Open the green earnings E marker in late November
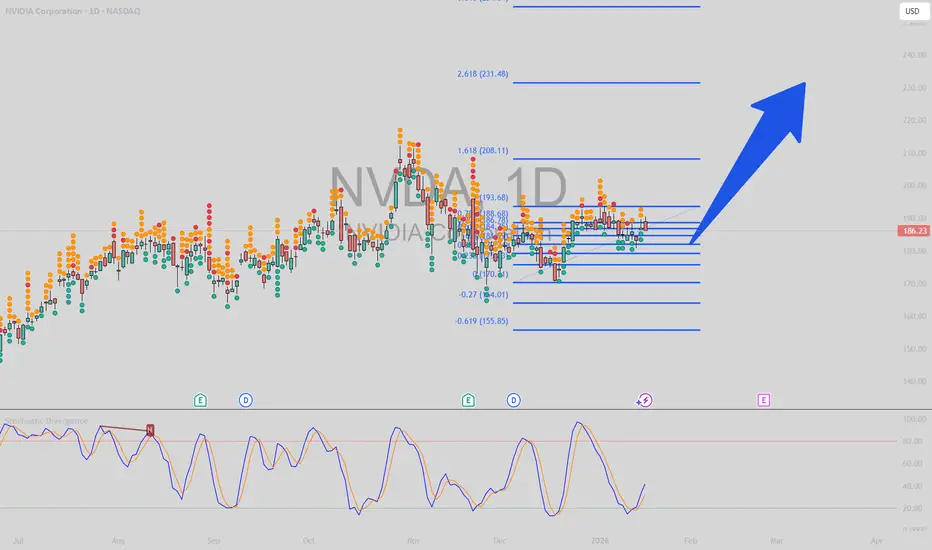Image resolution: width=932 pixels, height=550 pixels. [x=468, y=400]
